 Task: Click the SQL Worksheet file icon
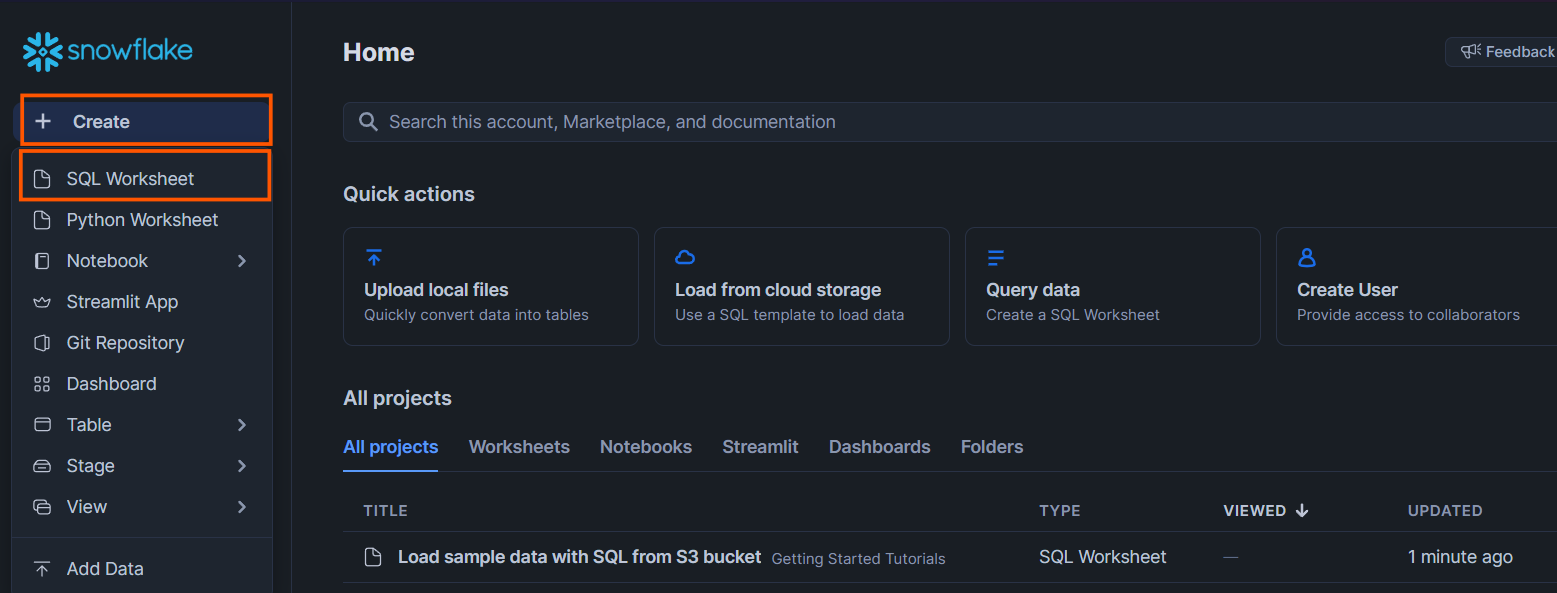click(x=42, y=179)
